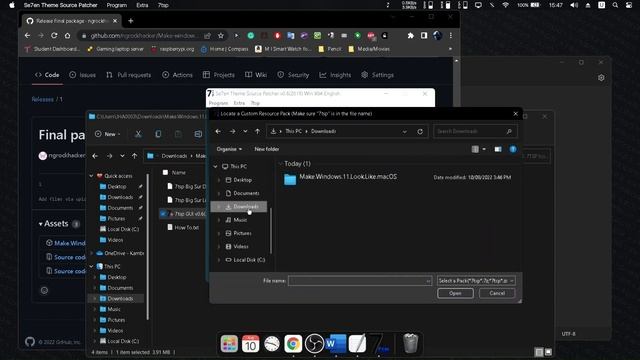Image resolution: width=640 pixels, height=360 pixels.
Task: Open Chrome Extensions puzzle icon
Action: click(410, 36)
